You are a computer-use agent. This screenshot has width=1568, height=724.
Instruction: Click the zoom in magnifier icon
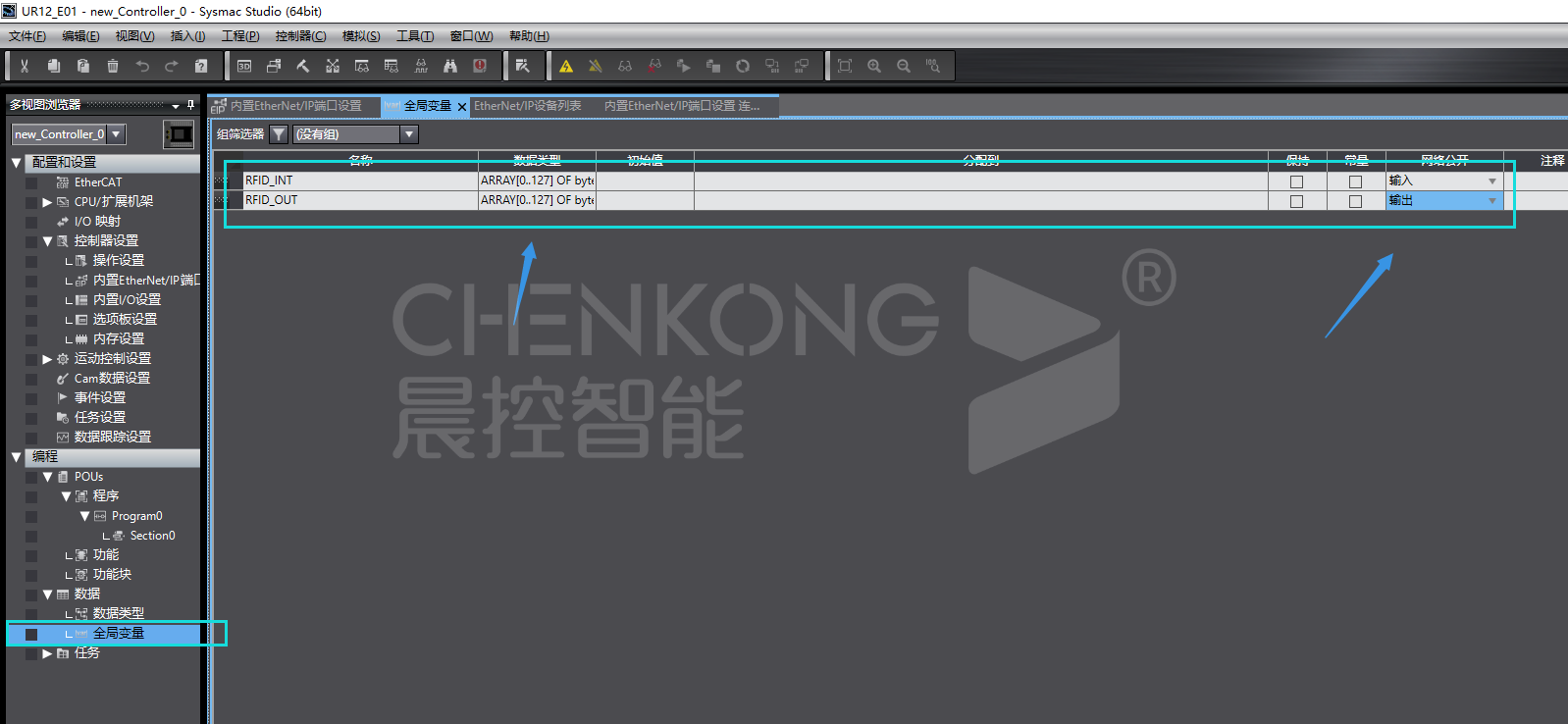pos(874,66)
